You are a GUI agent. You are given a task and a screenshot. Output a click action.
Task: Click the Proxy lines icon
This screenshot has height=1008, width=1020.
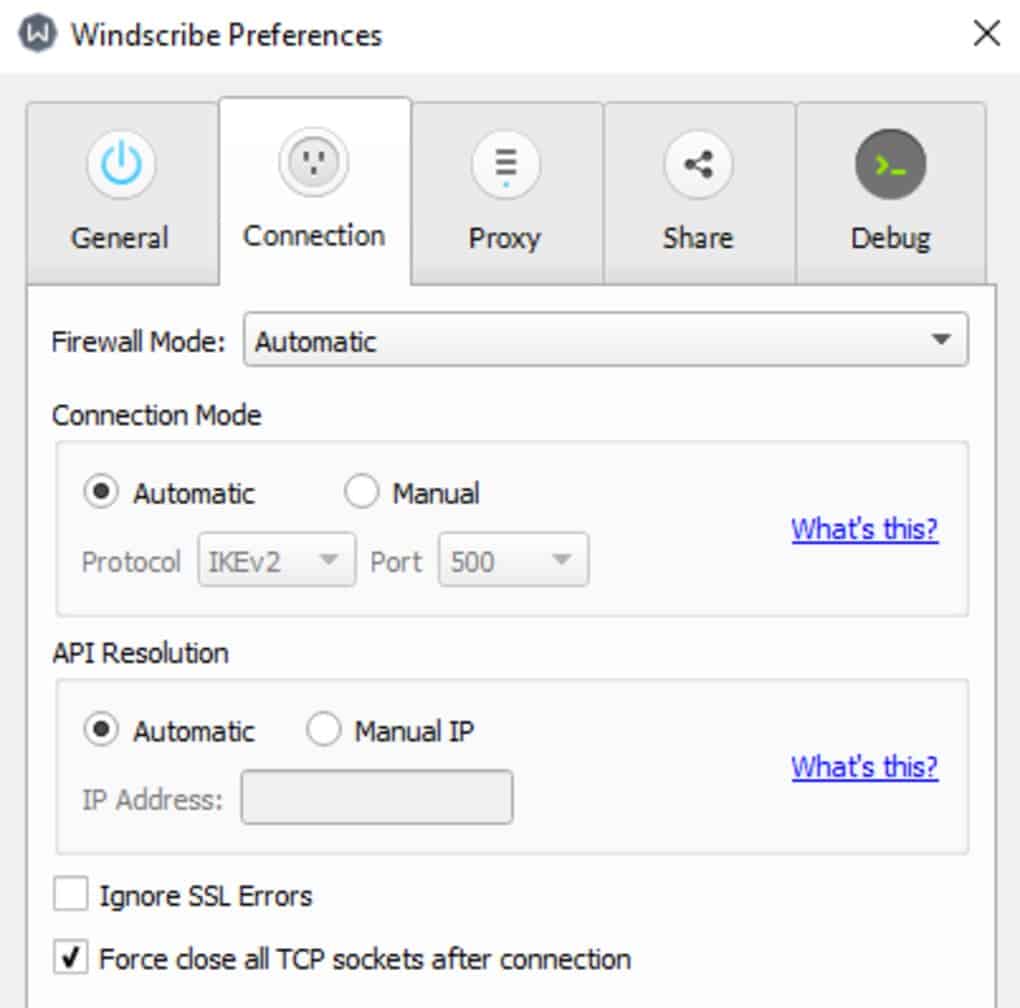click(x=506, y=165)
